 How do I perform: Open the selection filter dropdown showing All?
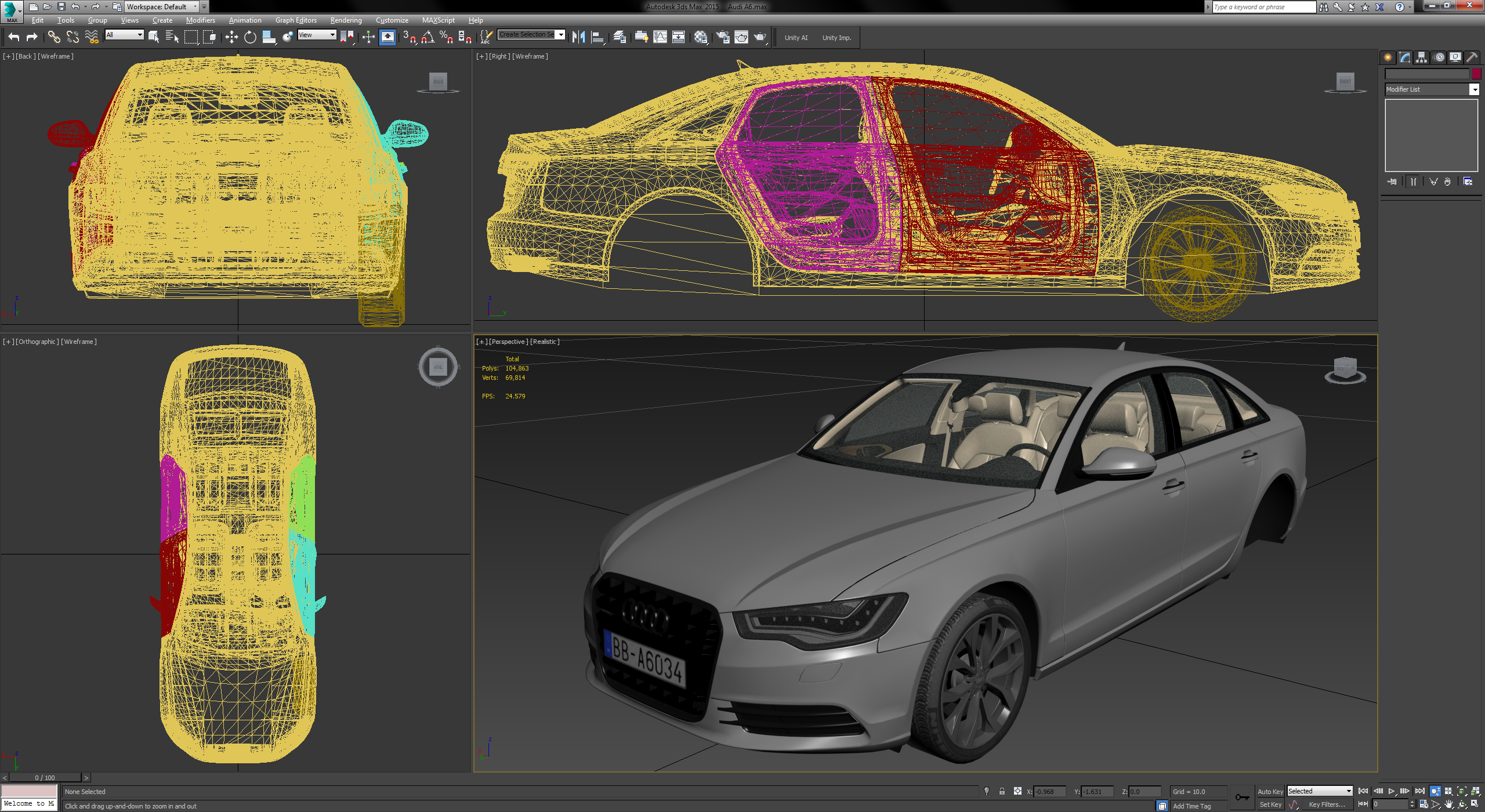[x=124, y=35]
